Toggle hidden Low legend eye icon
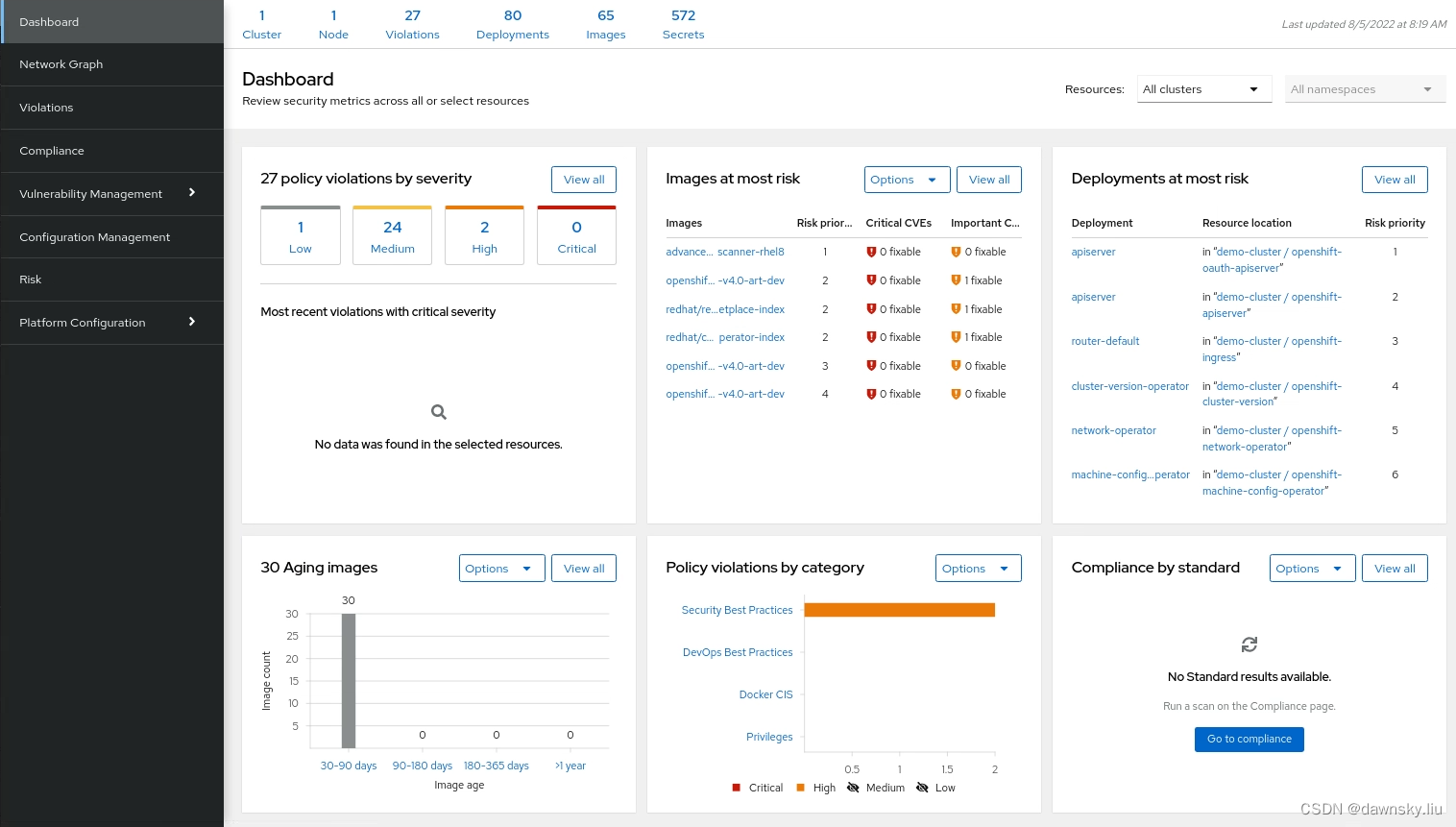 click(x=922, y=788)
